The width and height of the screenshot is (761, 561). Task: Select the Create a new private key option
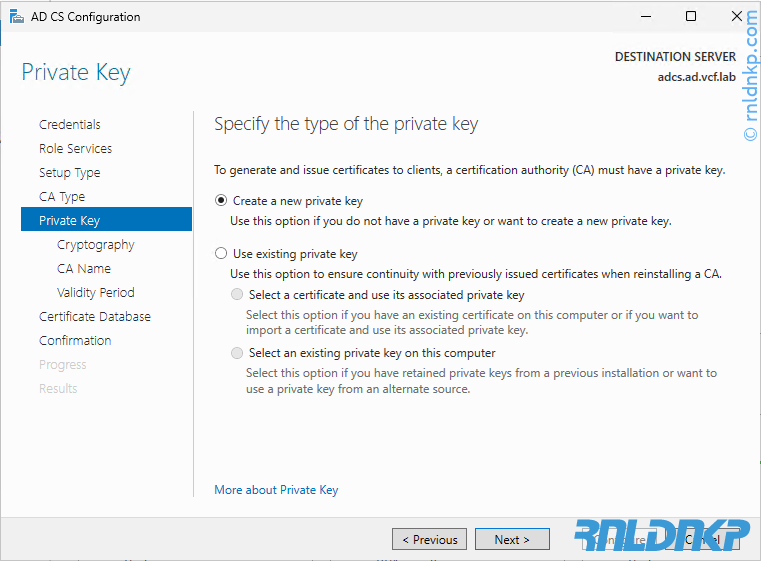tap(221, 201)
